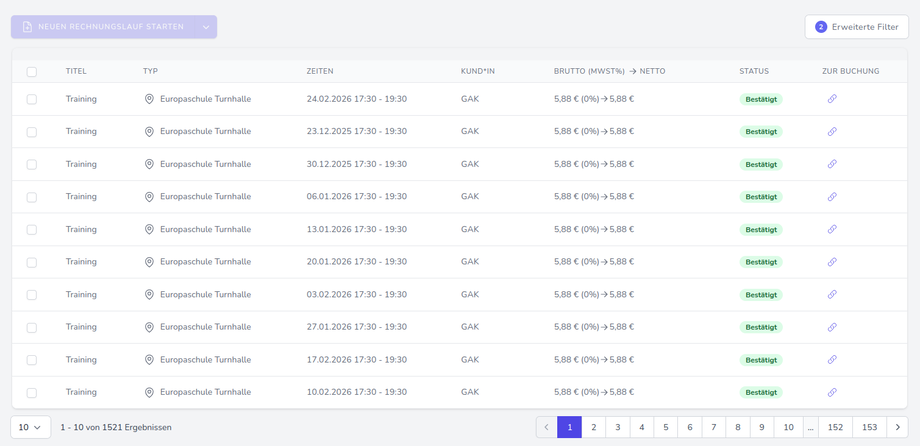Open booking link for 30.12.2025 training

coord(831,164)
